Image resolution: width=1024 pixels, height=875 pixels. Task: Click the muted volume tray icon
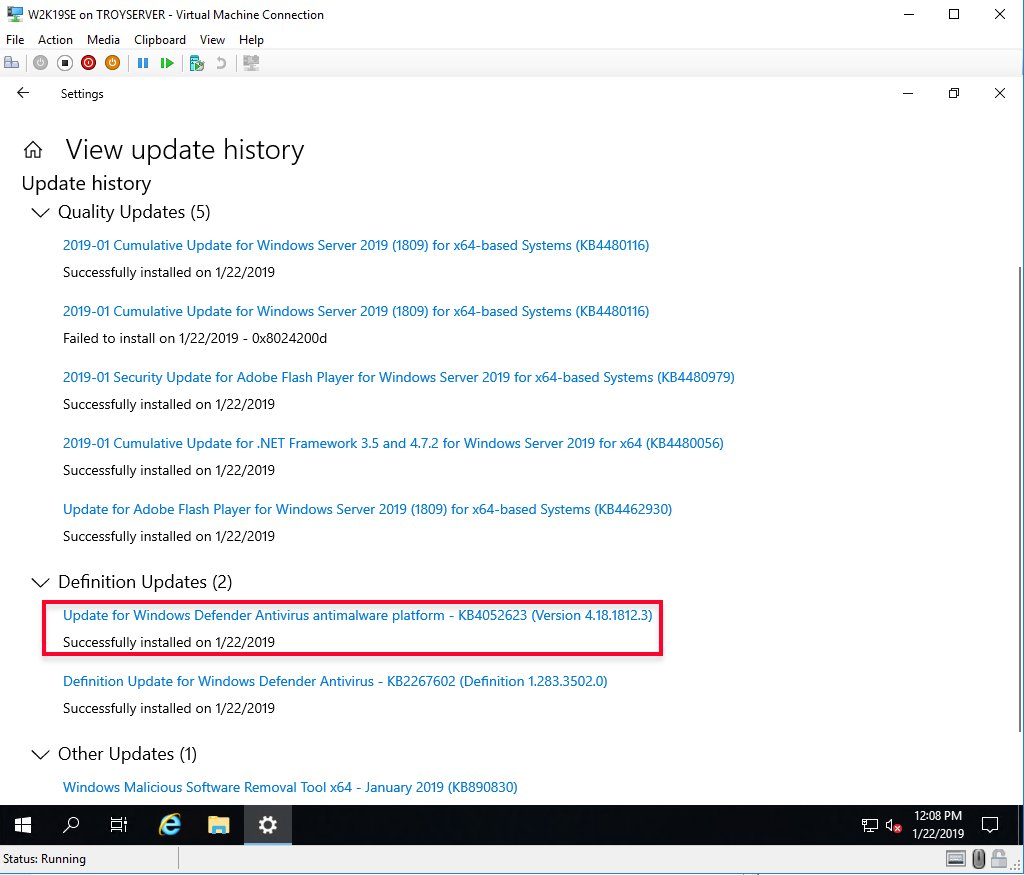click(x=893, y=826)
